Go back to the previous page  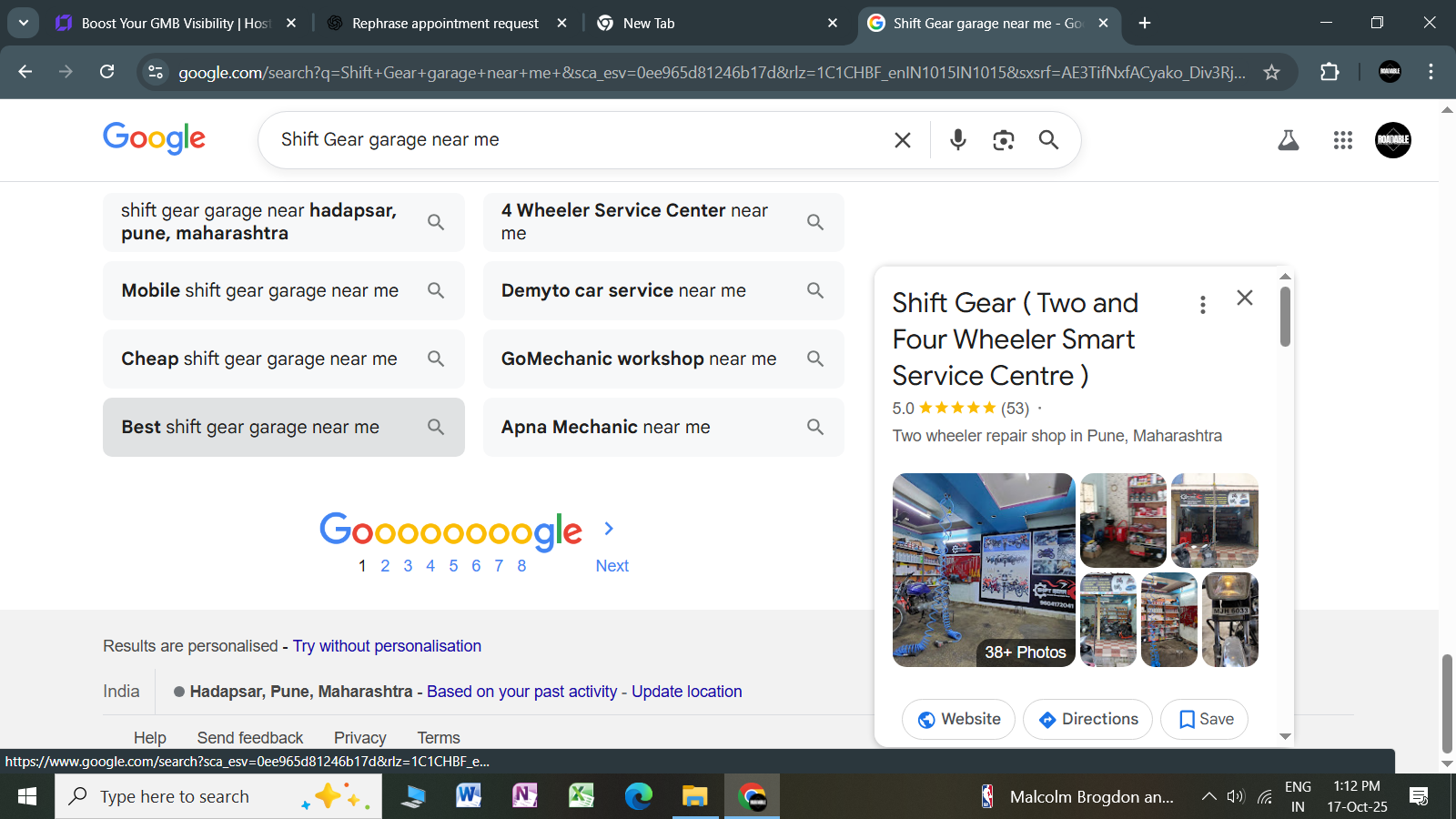tap(25, 72)
